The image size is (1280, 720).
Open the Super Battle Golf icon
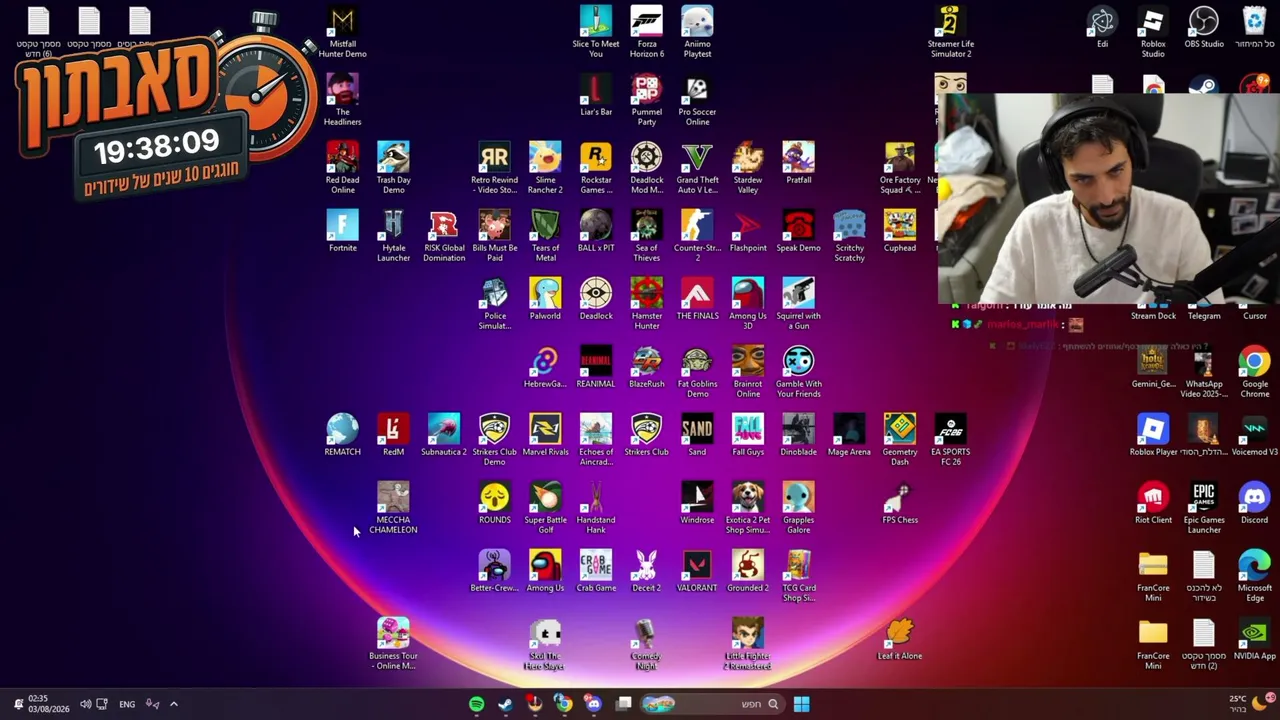pyautogui.click(x=545, y=507)
